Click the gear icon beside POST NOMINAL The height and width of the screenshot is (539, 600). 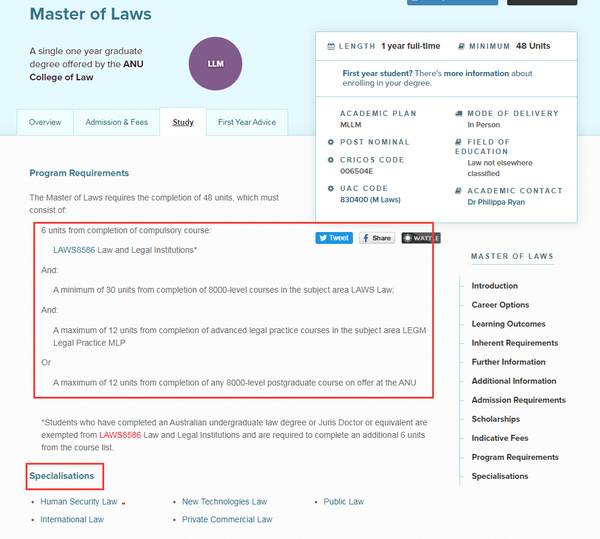[331, 142]
